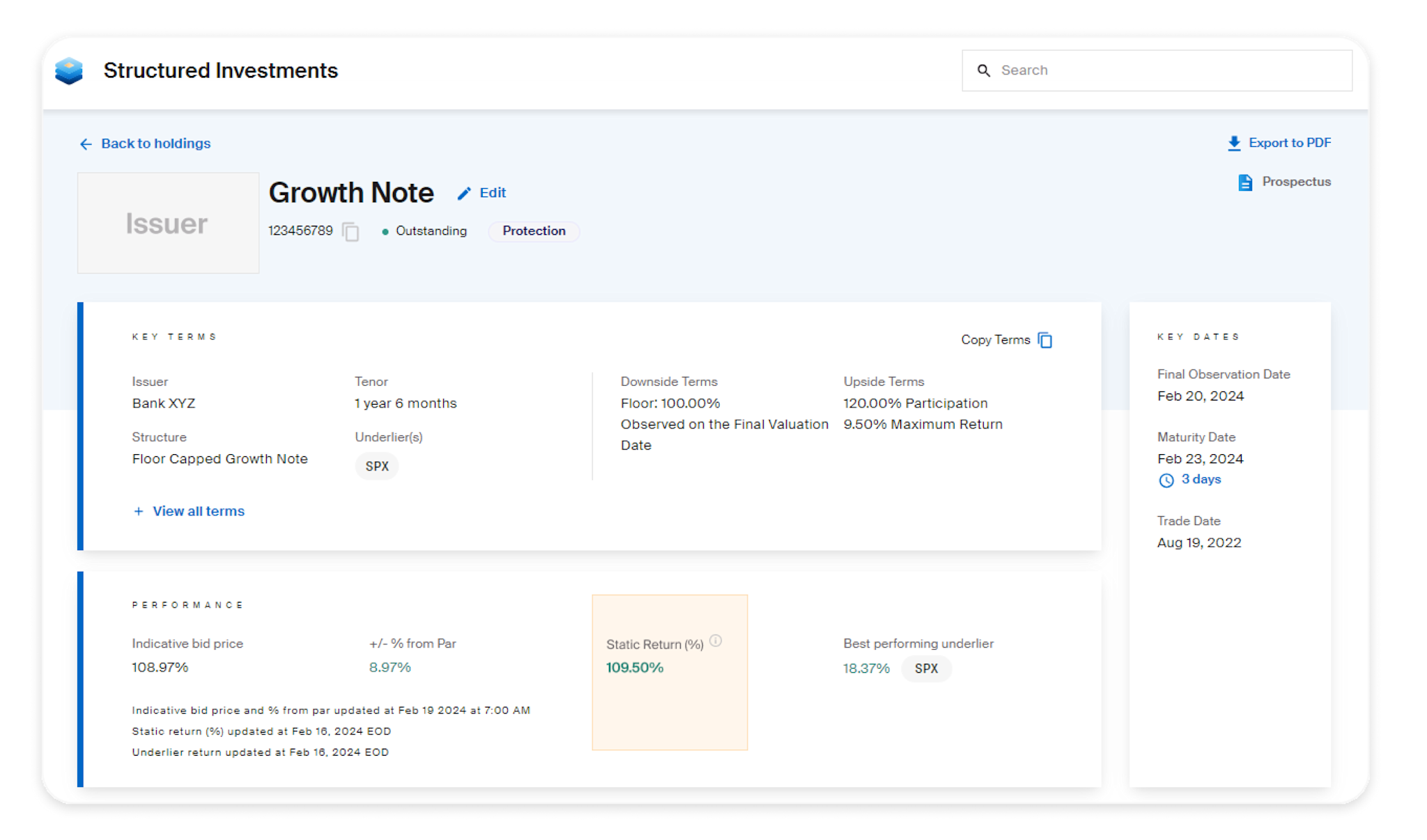The width and height of the screenshot is (1427, 840).
Task: Select the SPX underlier chip
Action: pos(376,466)
